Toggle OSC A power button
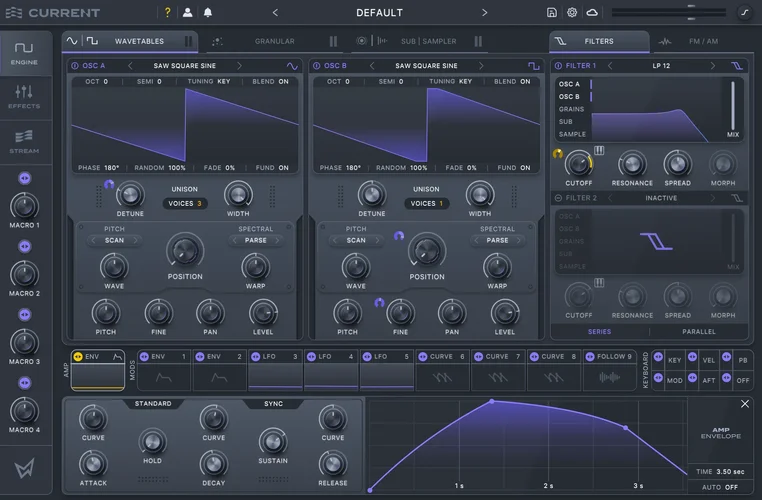 click(75, 66)
